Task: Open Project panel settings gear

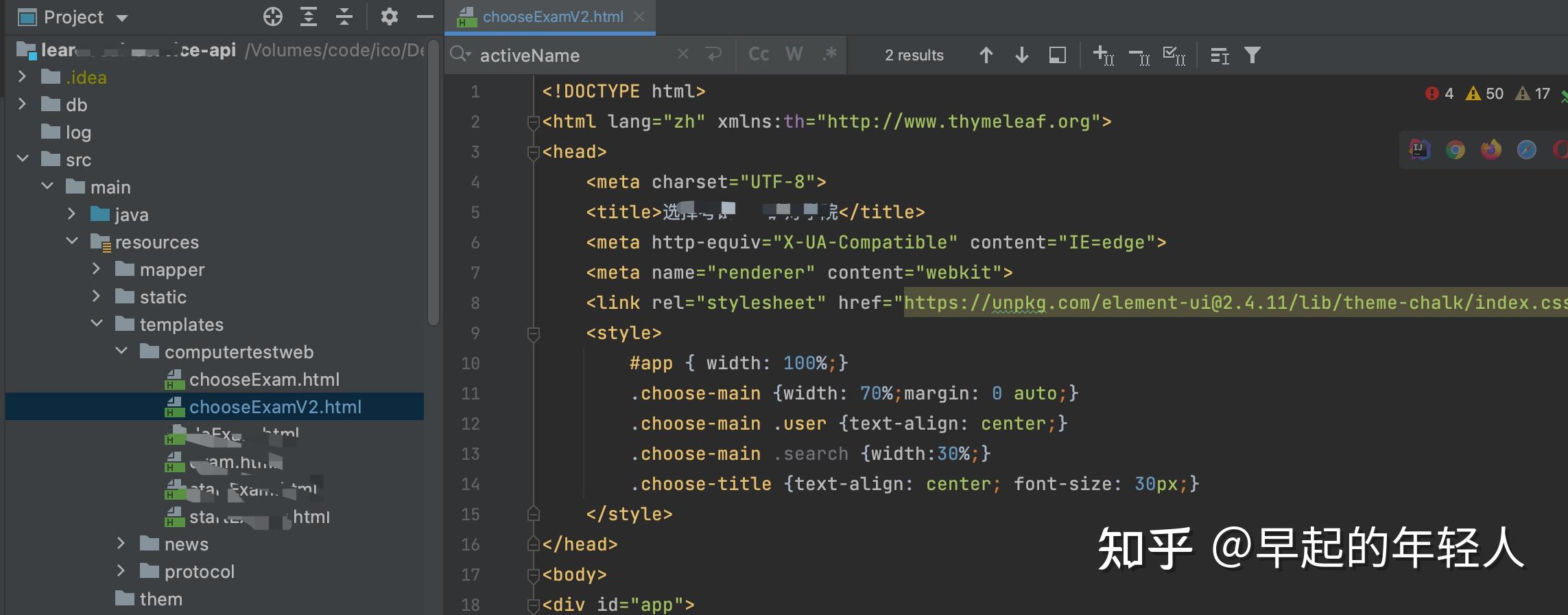Action: tap(389, 16)
